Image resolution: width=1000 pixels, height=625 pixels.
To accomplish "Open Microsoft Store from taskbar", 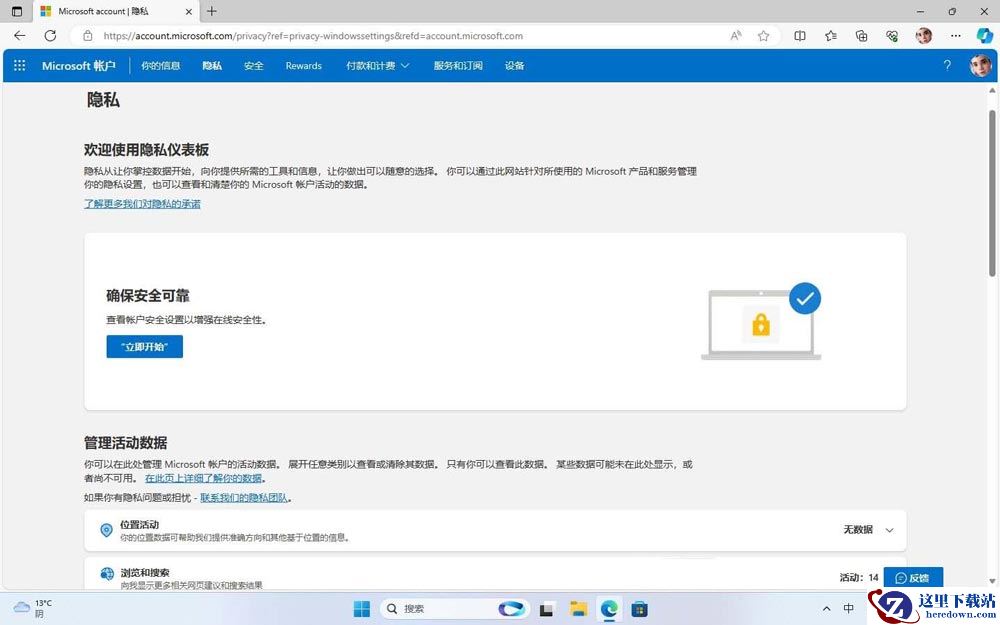I will pos(640,609).
